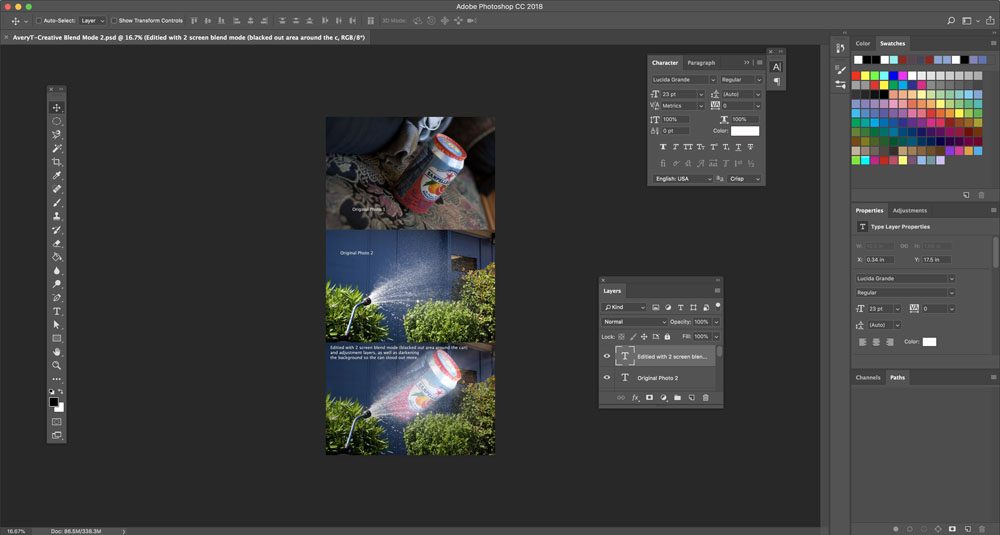Click the Opacity 100% field in Layers

[702, 322]
